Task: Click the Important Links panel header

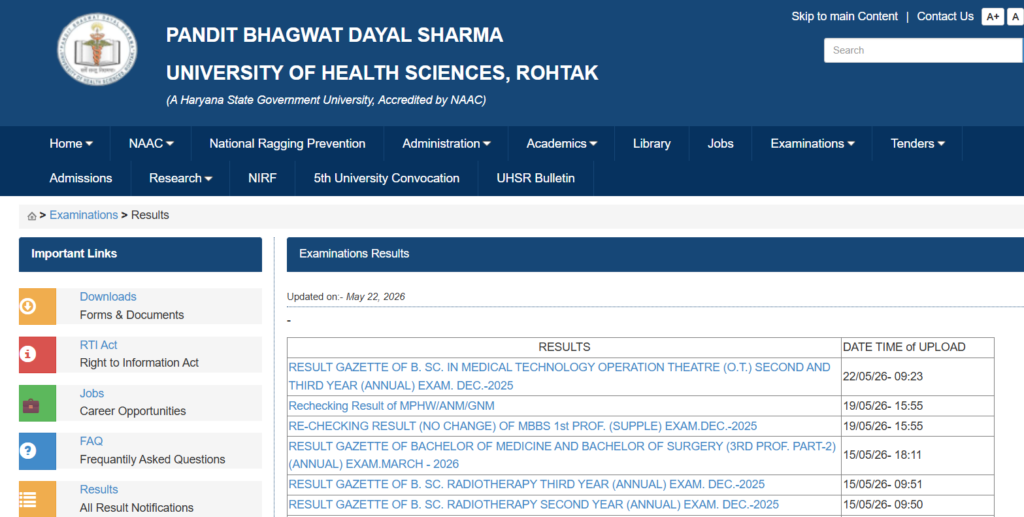Action: click(x=140, y=254)
